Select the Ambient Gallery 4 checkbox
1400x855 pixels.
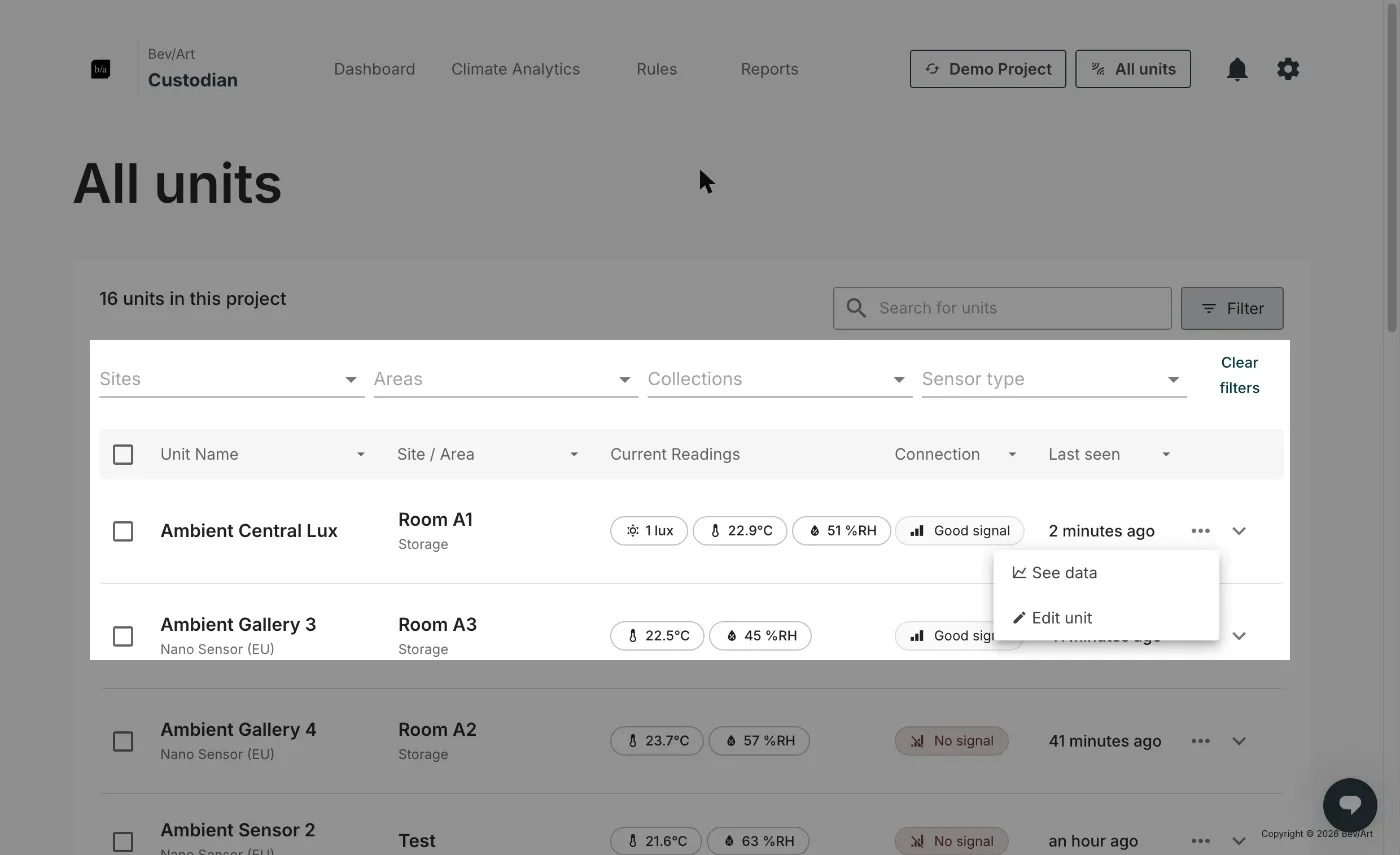pyautogui.click(x=123, y=741)
